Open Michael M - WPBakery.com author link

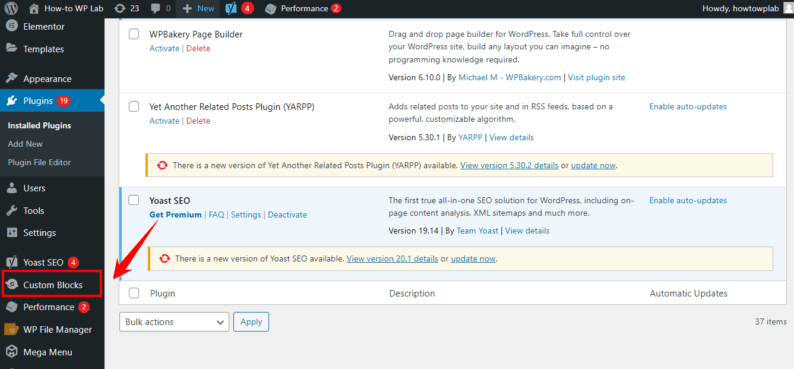[509, 77]
